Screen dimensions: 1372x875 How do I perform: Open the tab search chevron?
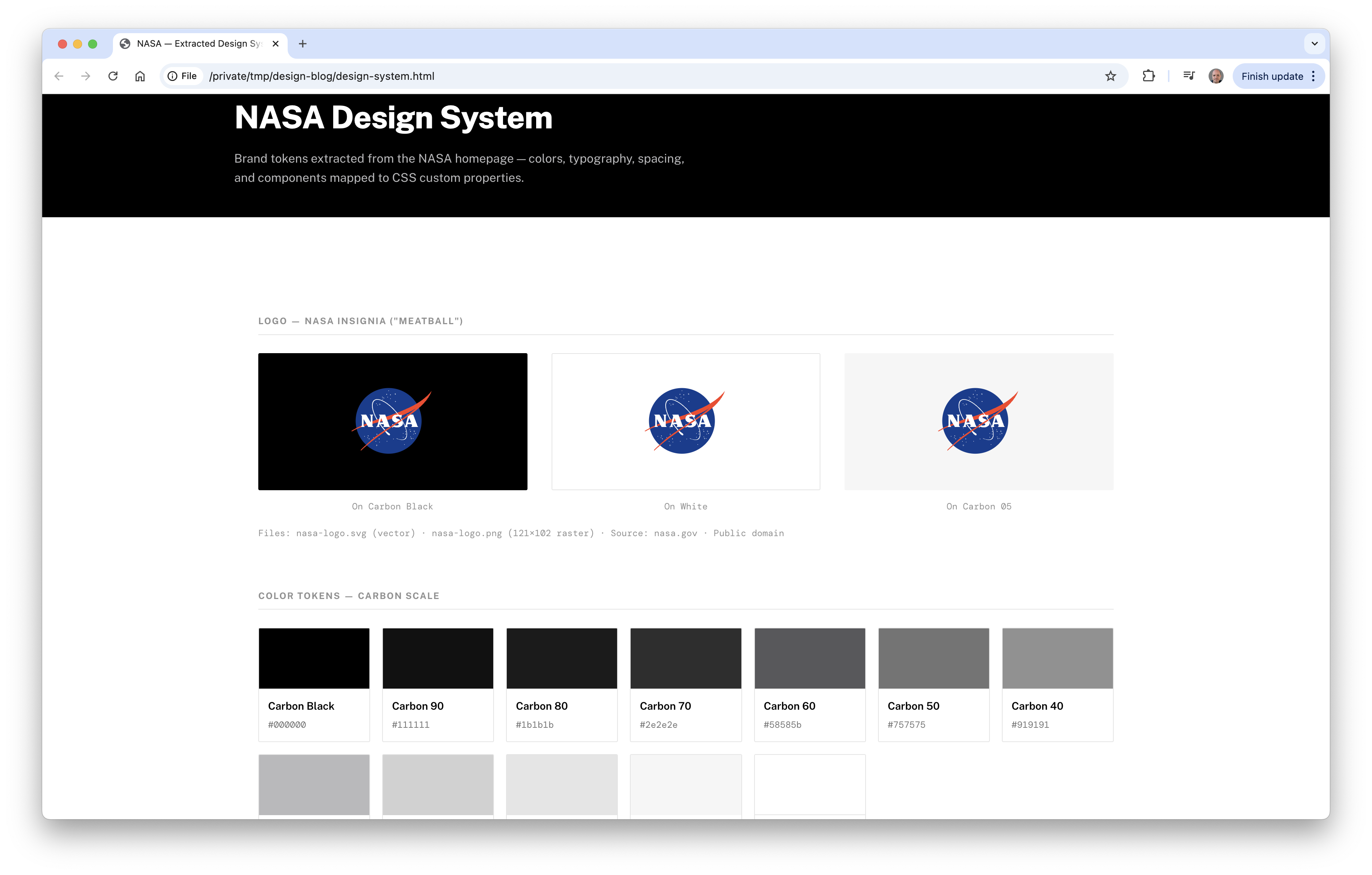tap(1314, 44)
